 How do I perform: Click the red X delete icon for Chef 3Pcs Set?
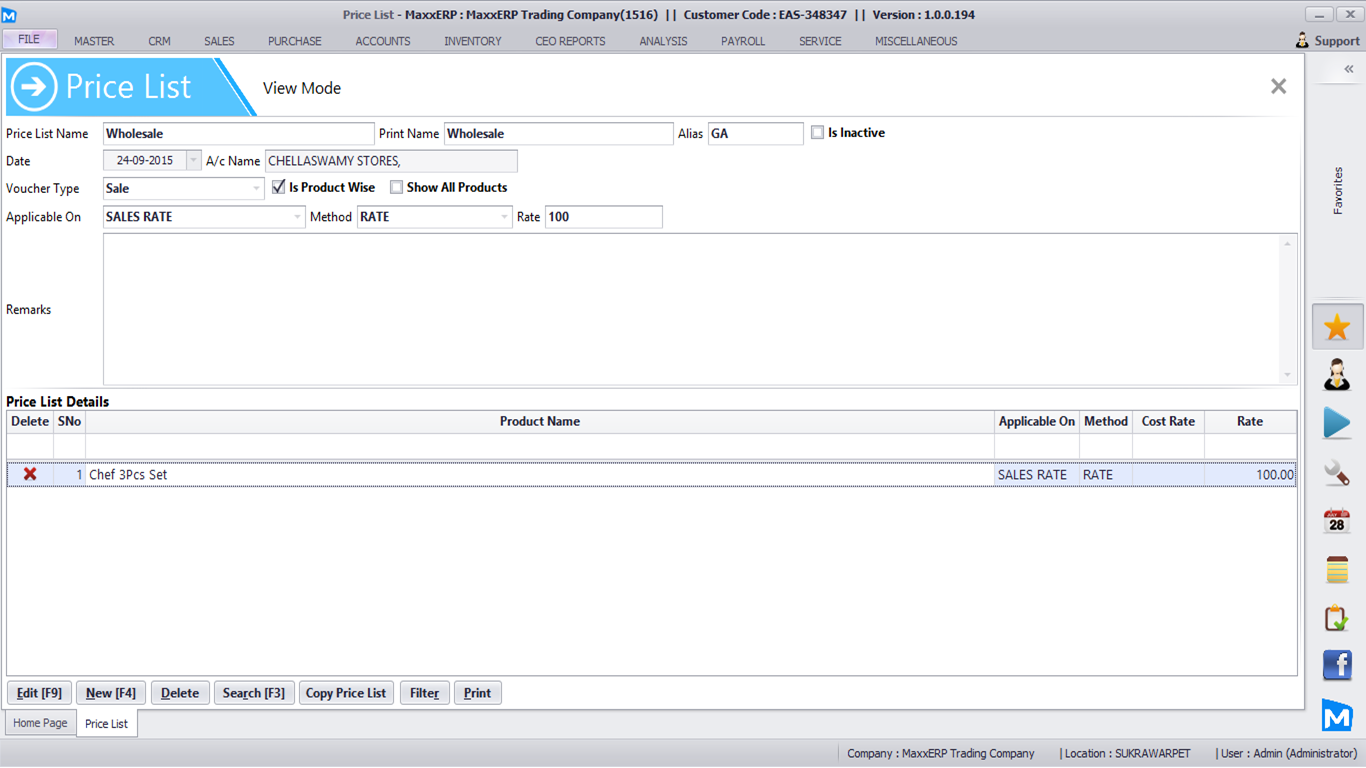point(30,475)
